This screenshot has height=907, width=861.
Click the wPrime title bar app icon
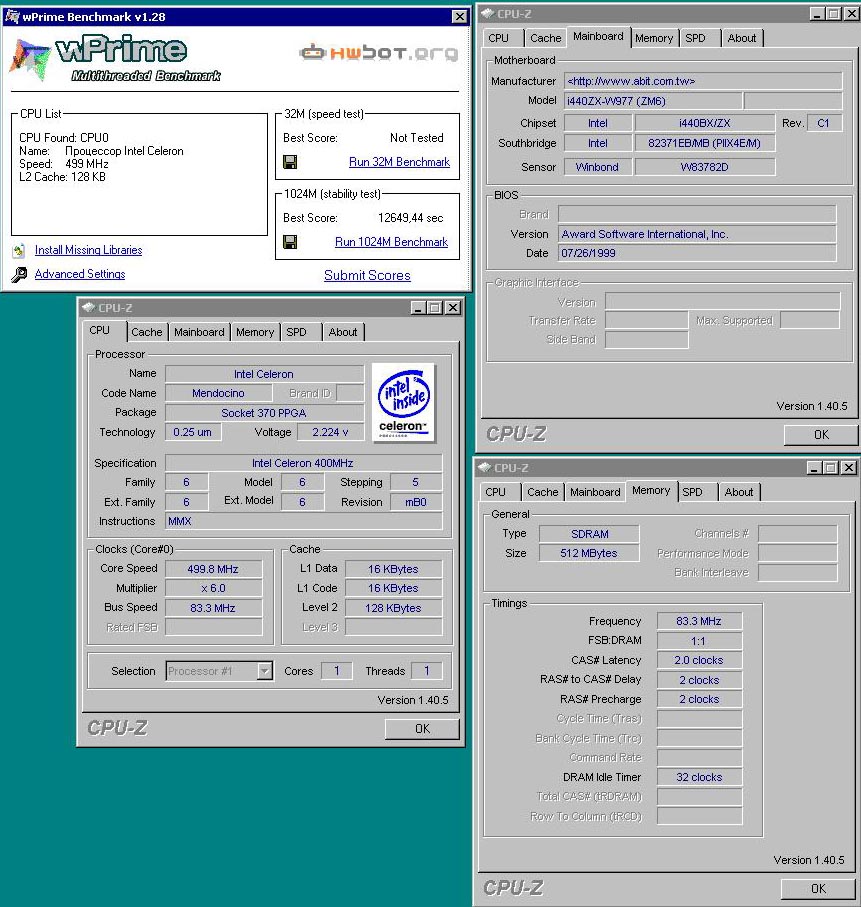(12, 16)
